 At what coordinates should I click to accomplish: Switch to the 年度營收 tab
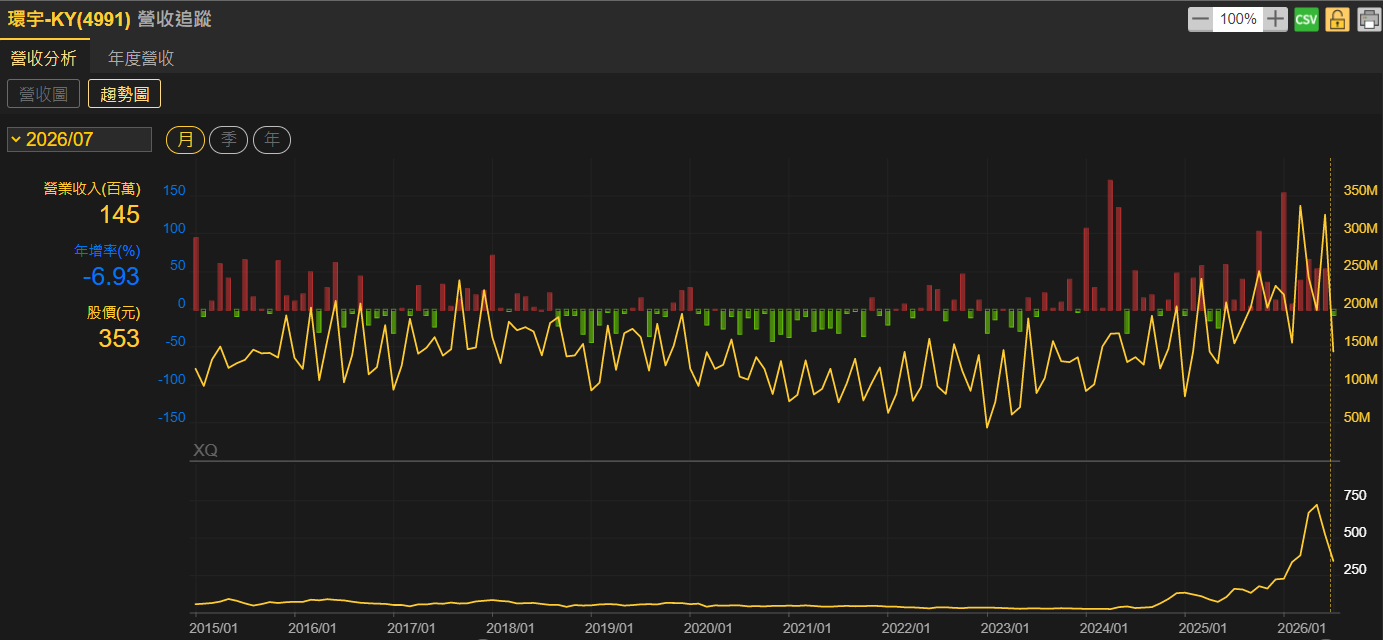coord(141,58)
